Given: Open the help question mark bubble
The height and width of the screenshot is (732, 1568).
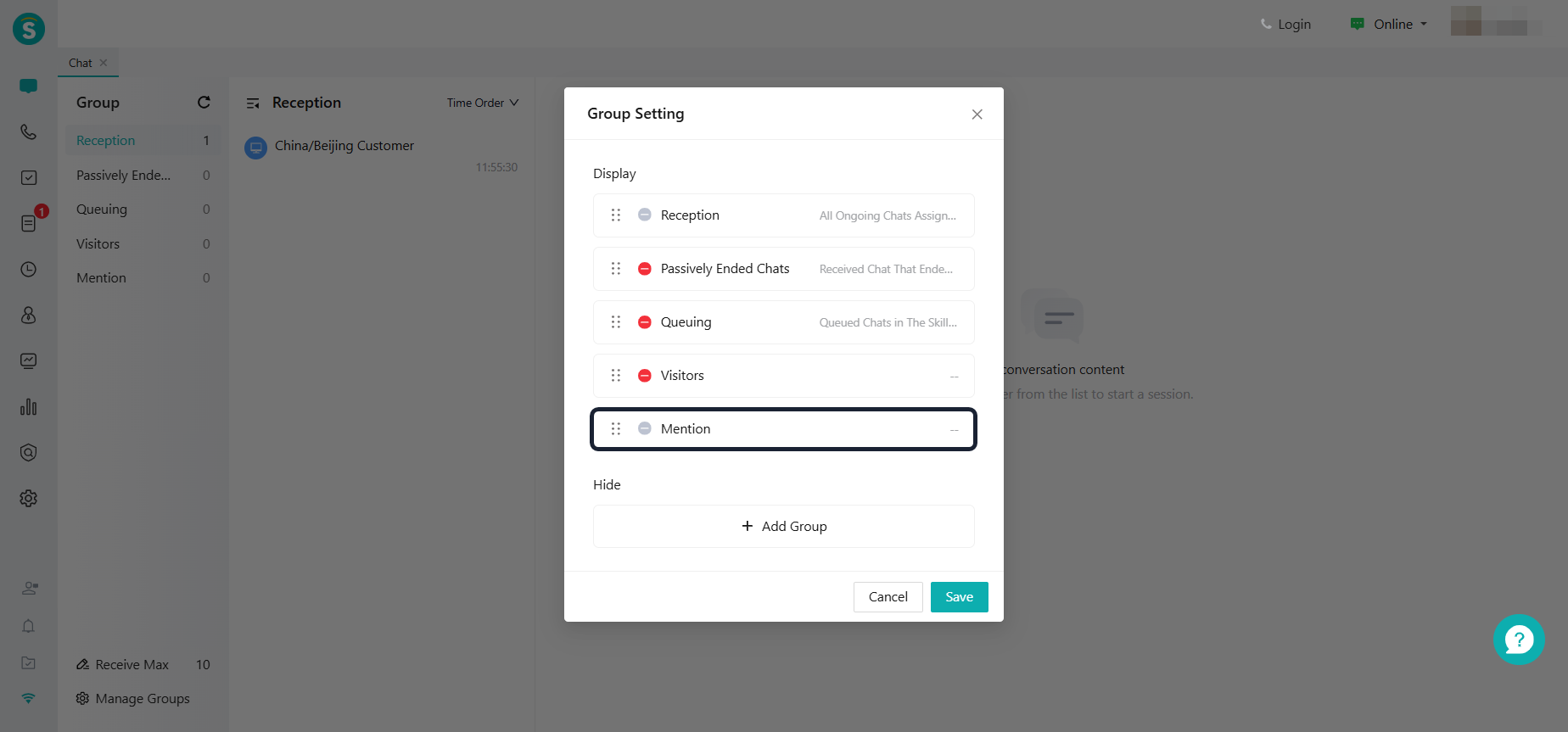Looking at the screenshot, I should (1518, 640).
